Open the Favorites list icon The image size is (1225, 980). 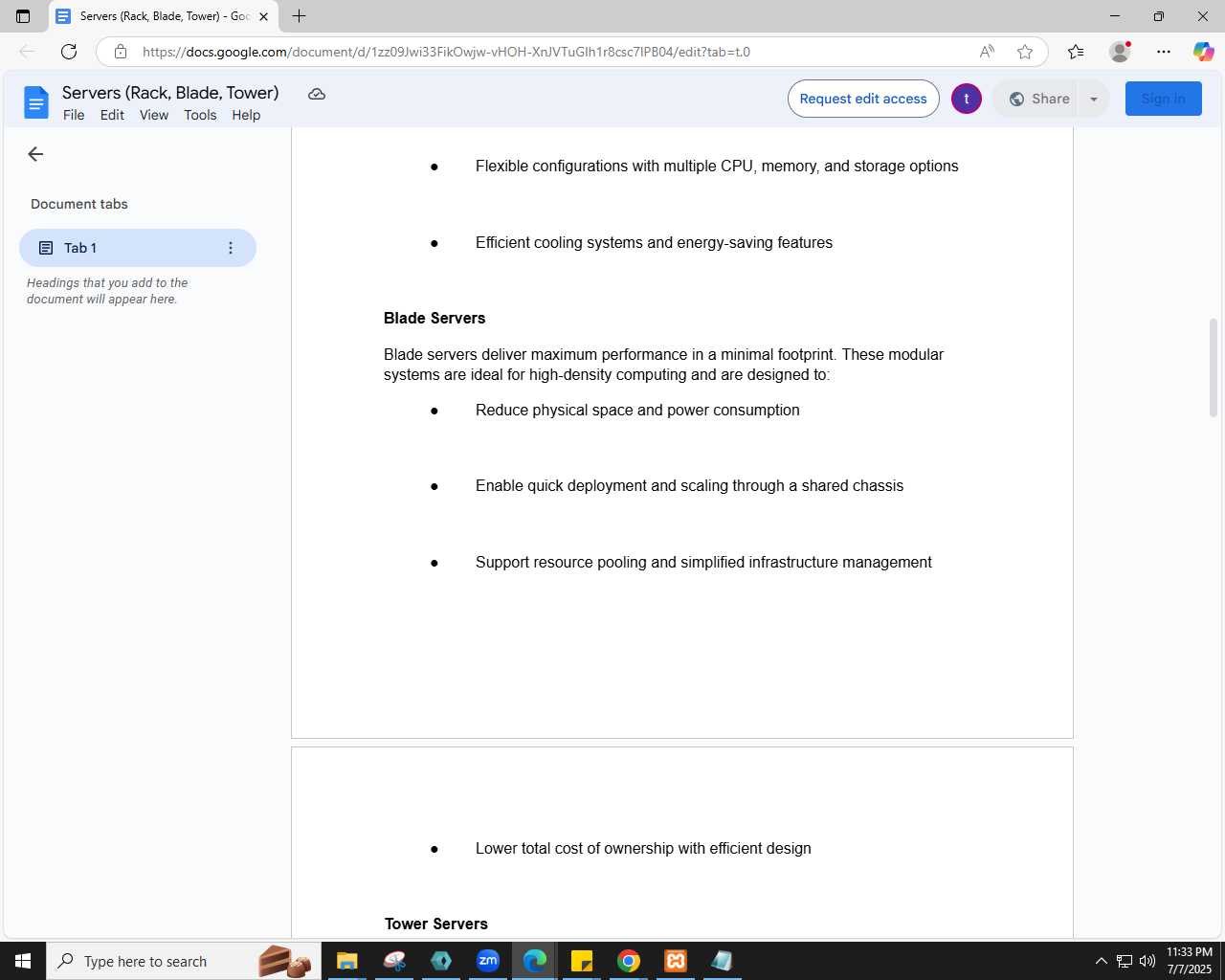pyautogui.click(x=1076, y=52)
